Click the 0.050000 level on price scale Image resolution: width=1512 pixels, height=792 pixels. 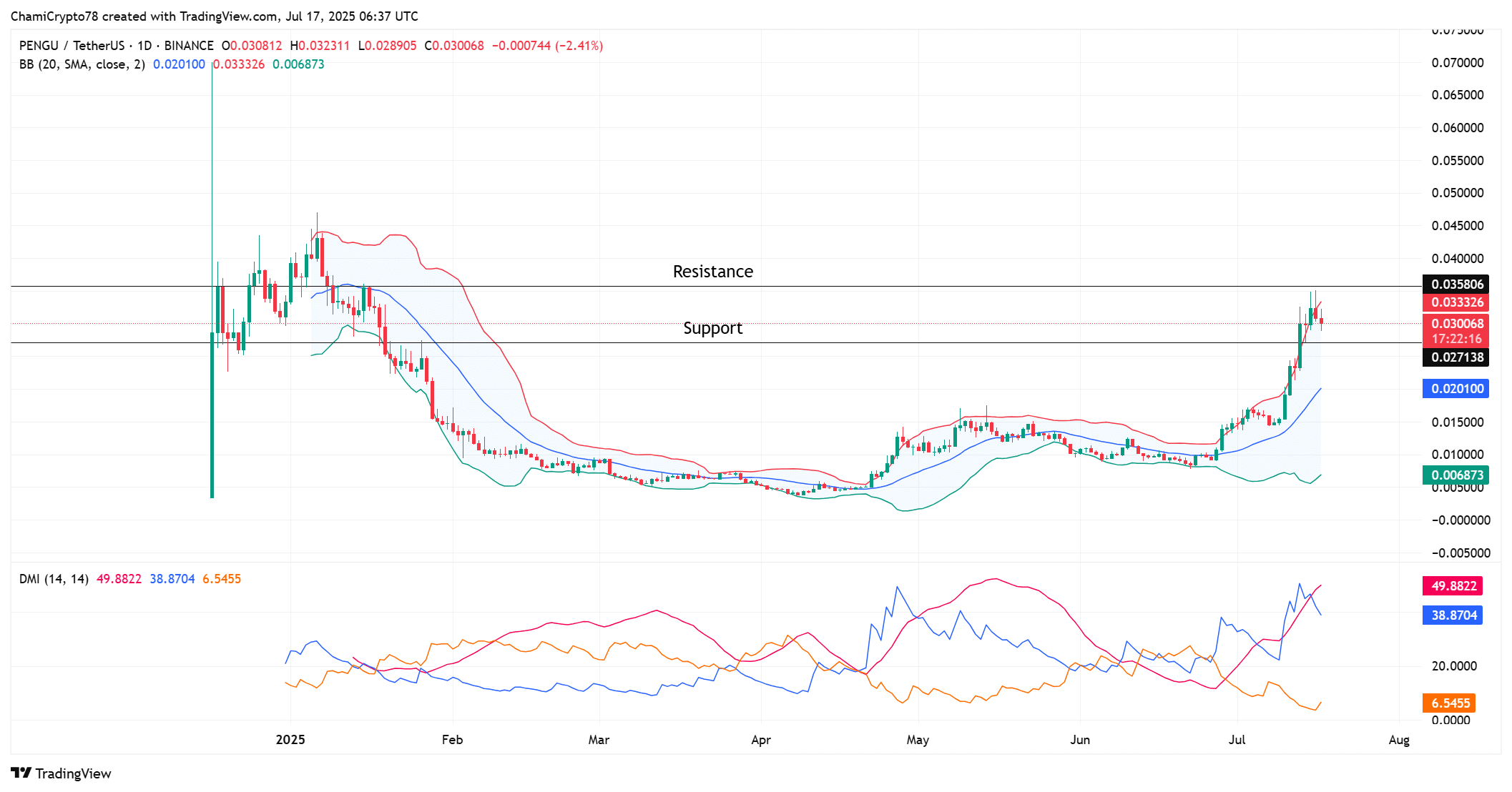[1457, 193]
